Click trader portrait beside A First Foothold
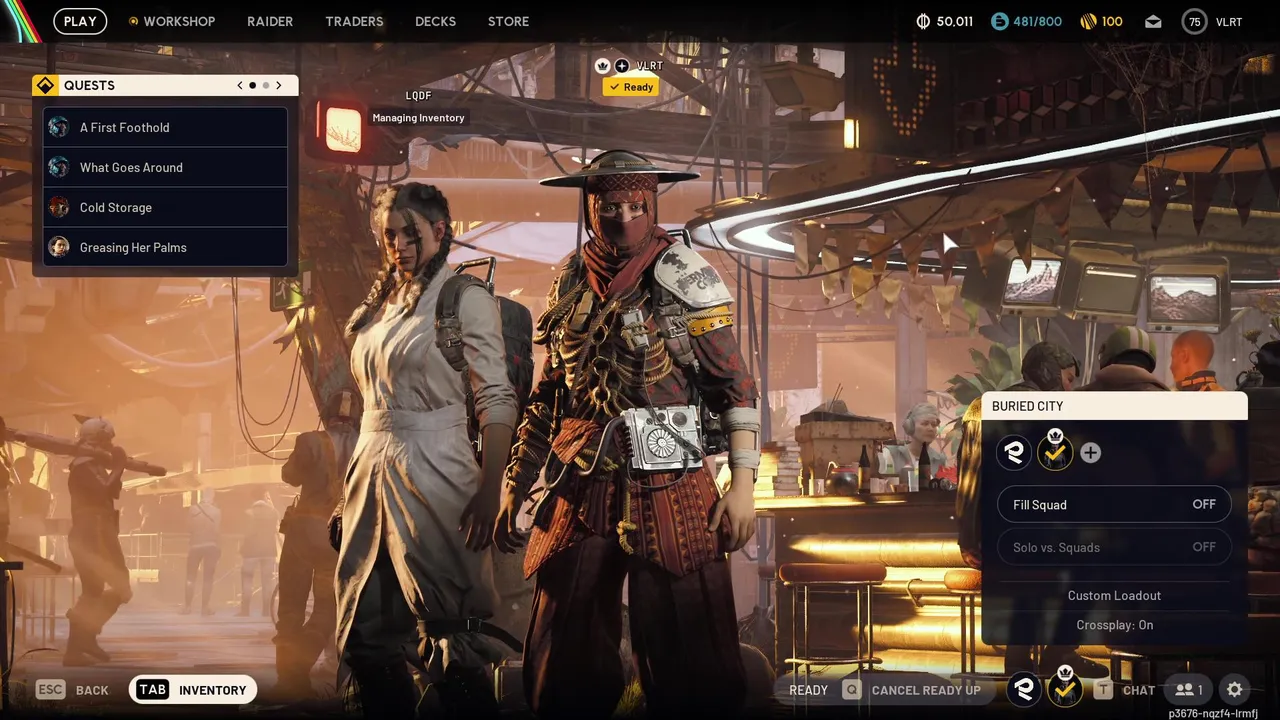The image size is (1280, 720). 59,127
